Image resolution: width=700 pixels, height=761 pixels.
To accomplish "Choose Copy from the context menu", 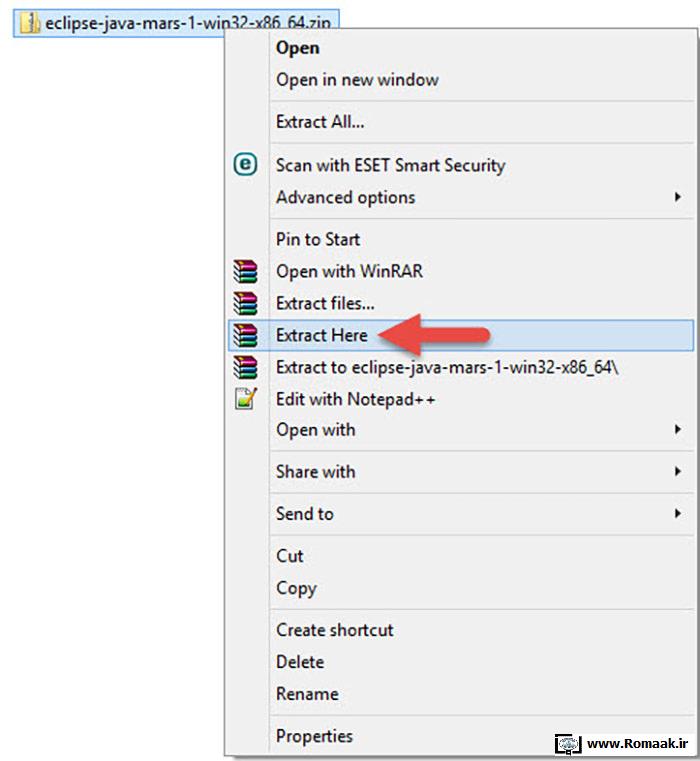I will (x=460, y=588).
